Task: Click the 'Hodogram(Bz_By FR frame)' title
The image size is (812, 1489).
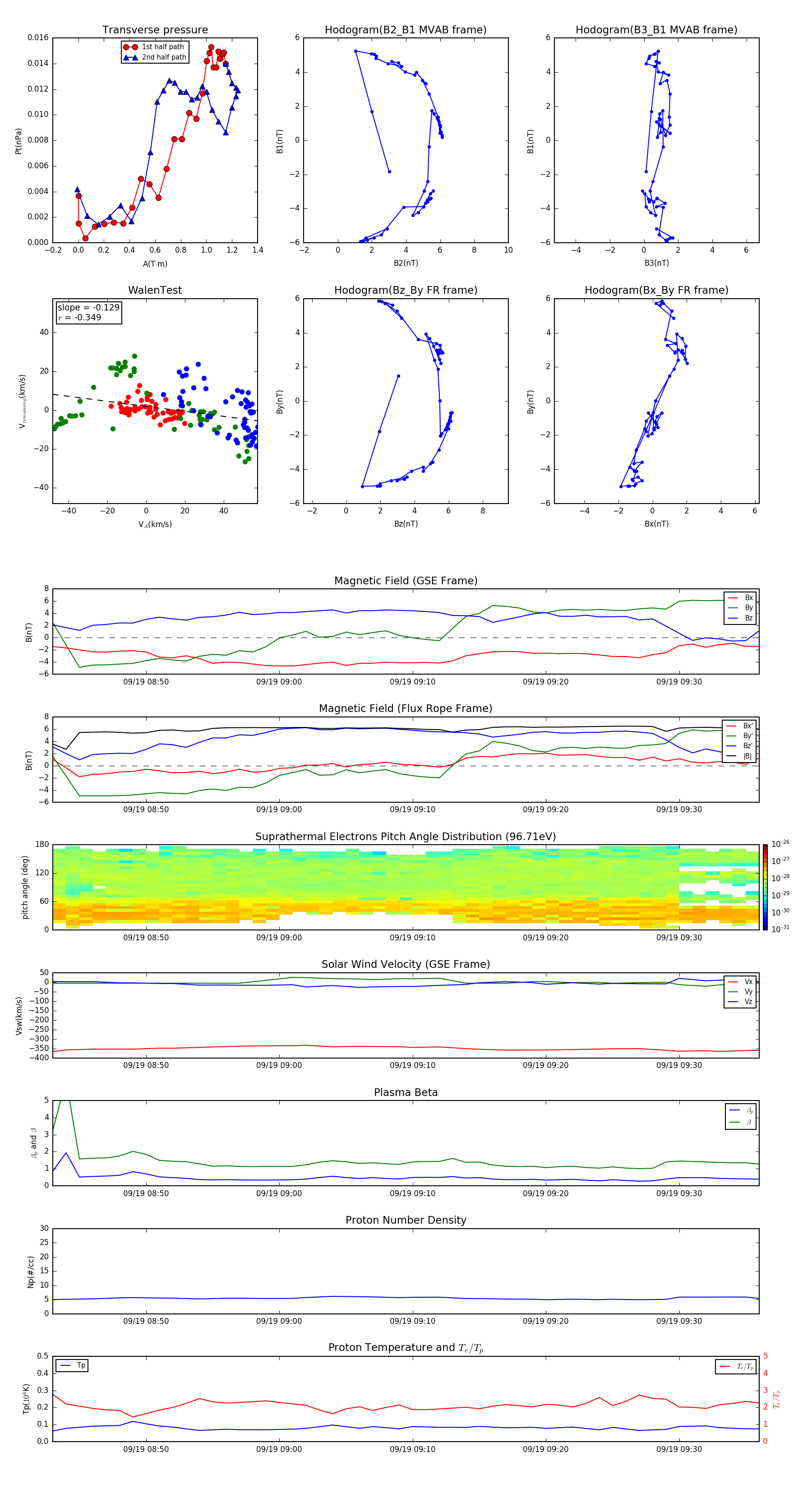Action: 406,290
